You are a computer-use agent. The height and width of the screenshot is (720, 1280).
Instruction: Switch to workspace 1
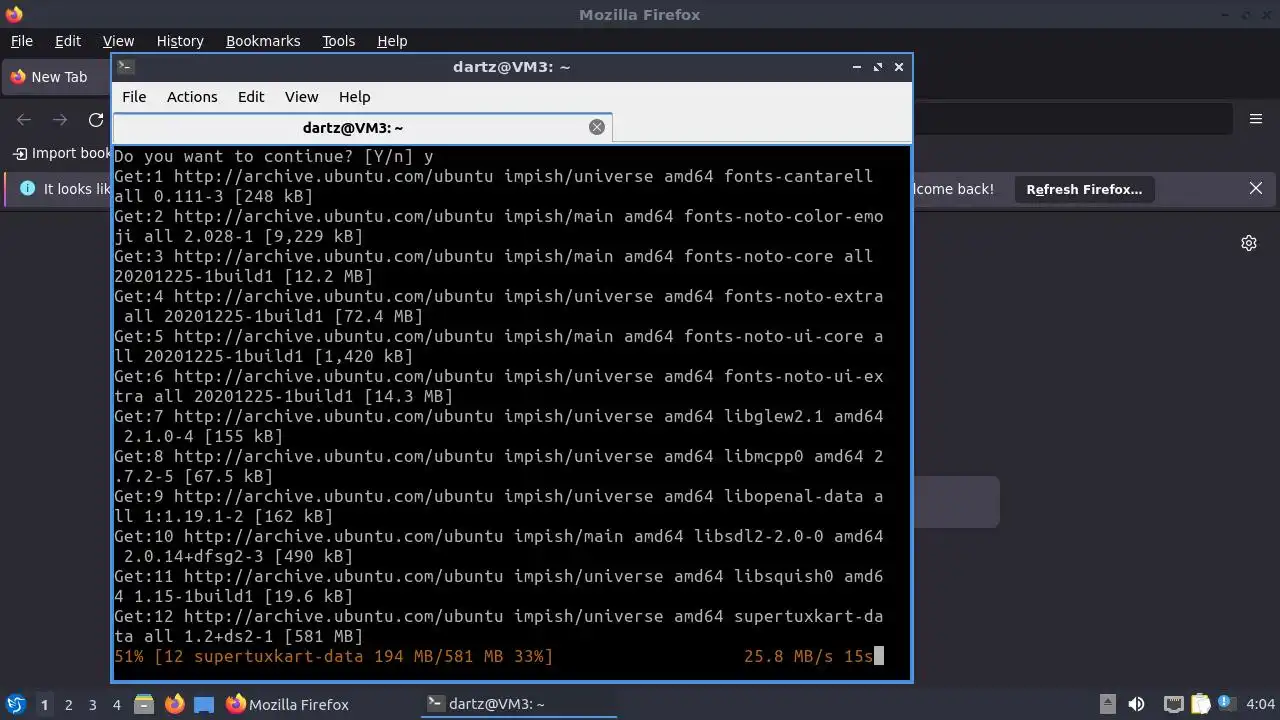point(44,705)
